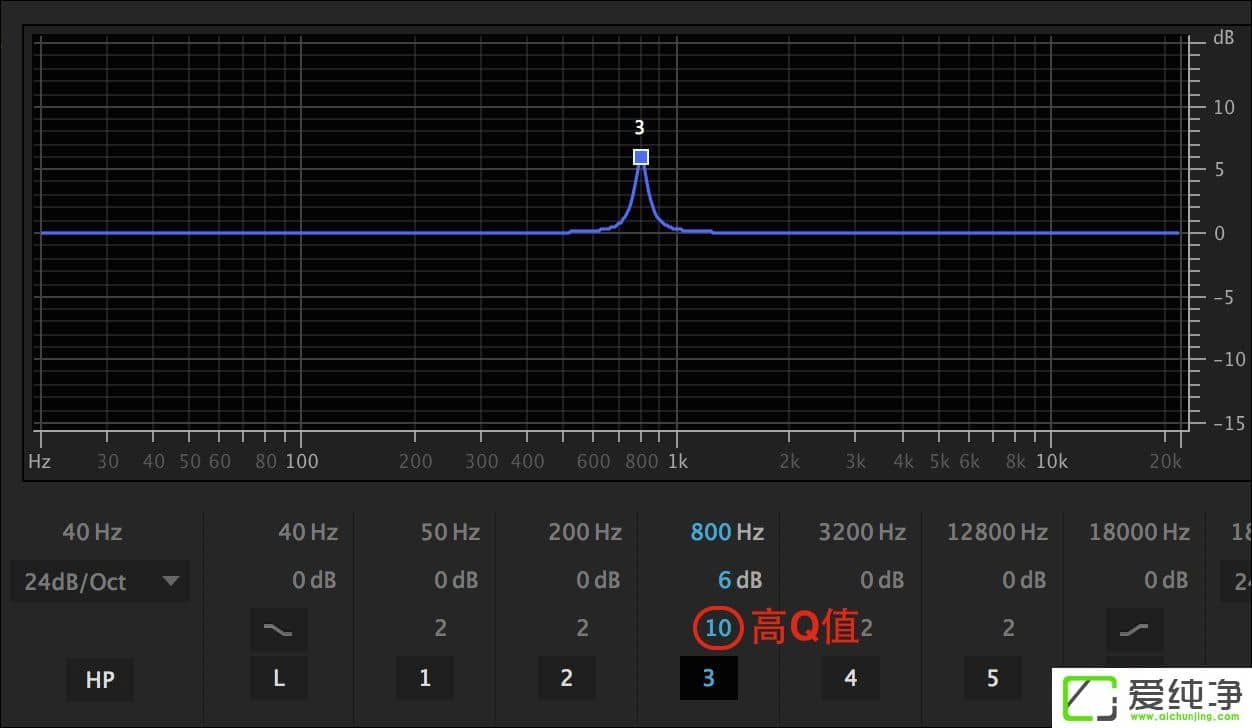
Task: Open the 24dB/Oct slope dropdown
Action: coord(100,581)
